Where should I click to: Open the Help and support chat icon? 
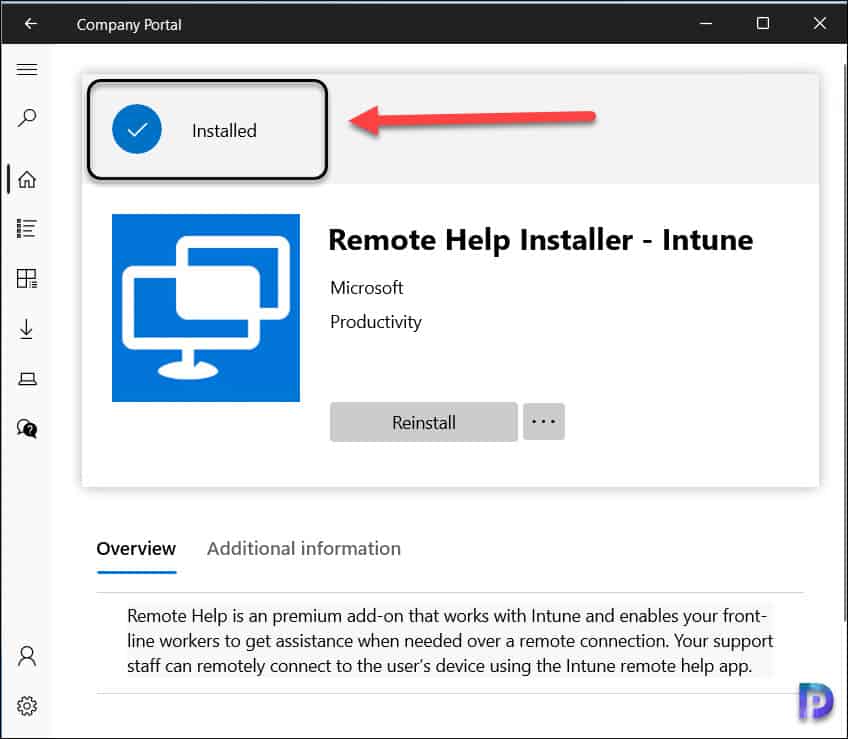click(27, 428)
